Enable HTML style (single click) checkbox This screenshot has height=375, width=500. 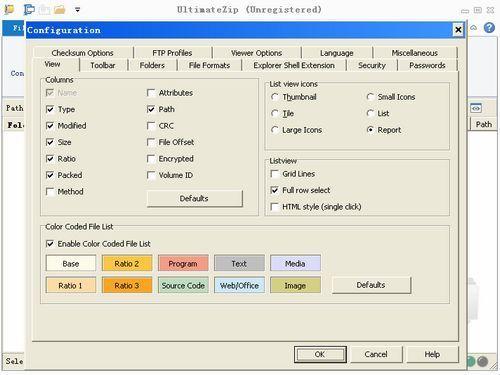275,207
